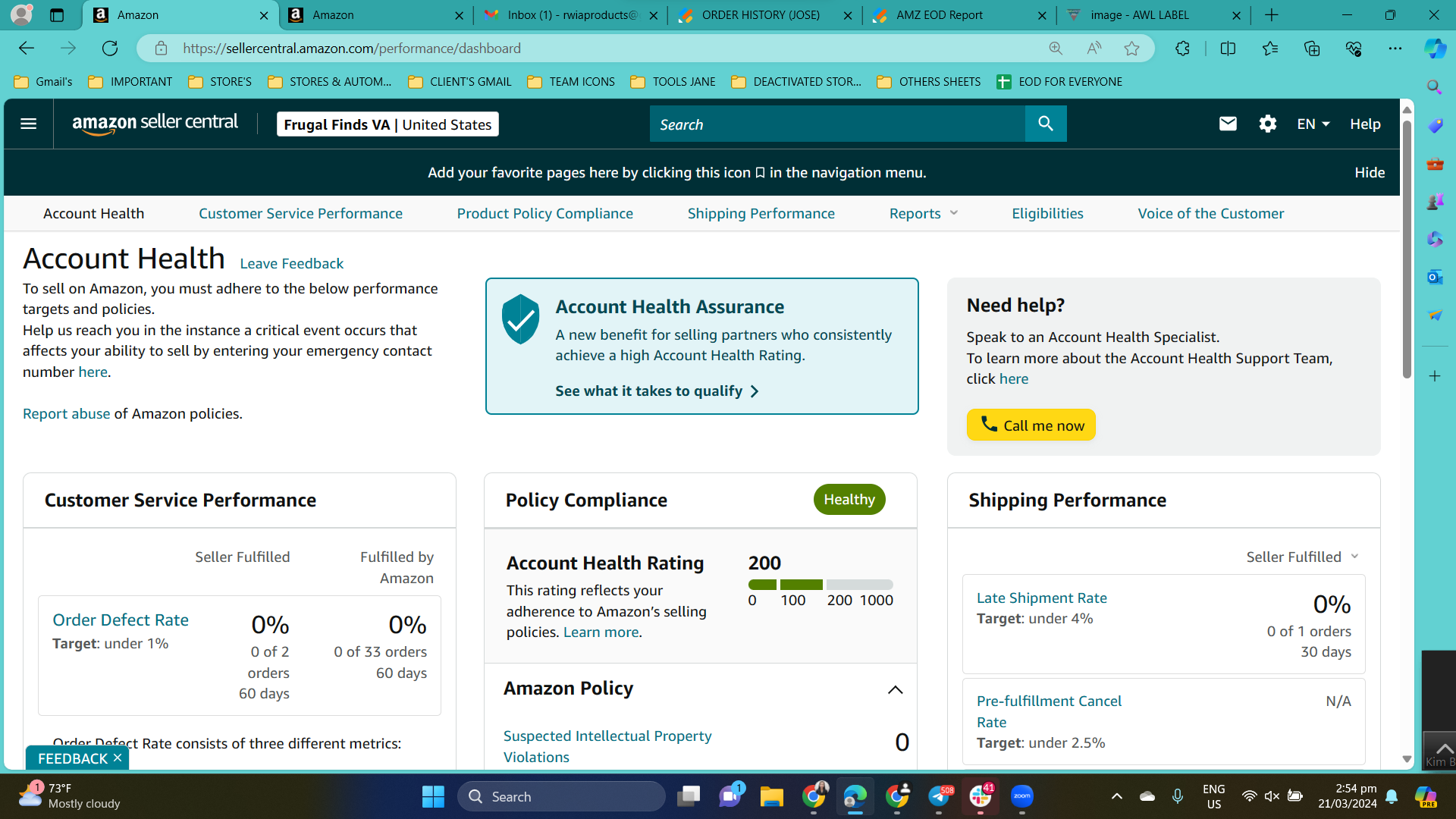
Task: Click the Seller Central Search input field
Action: point(837,124)
